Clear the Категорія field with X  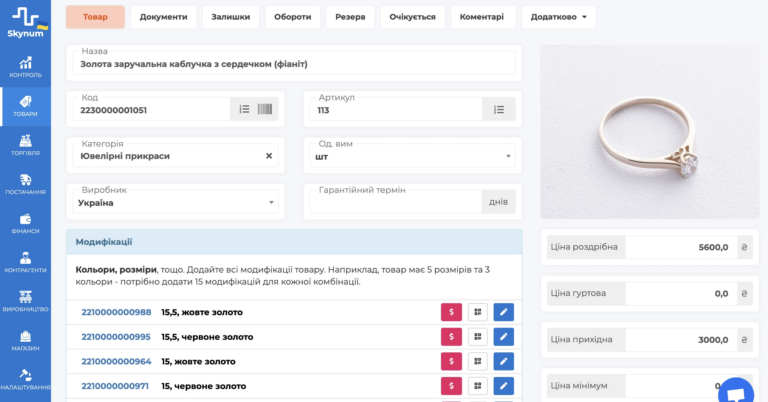pyautogui.click(x=268, y=156)
